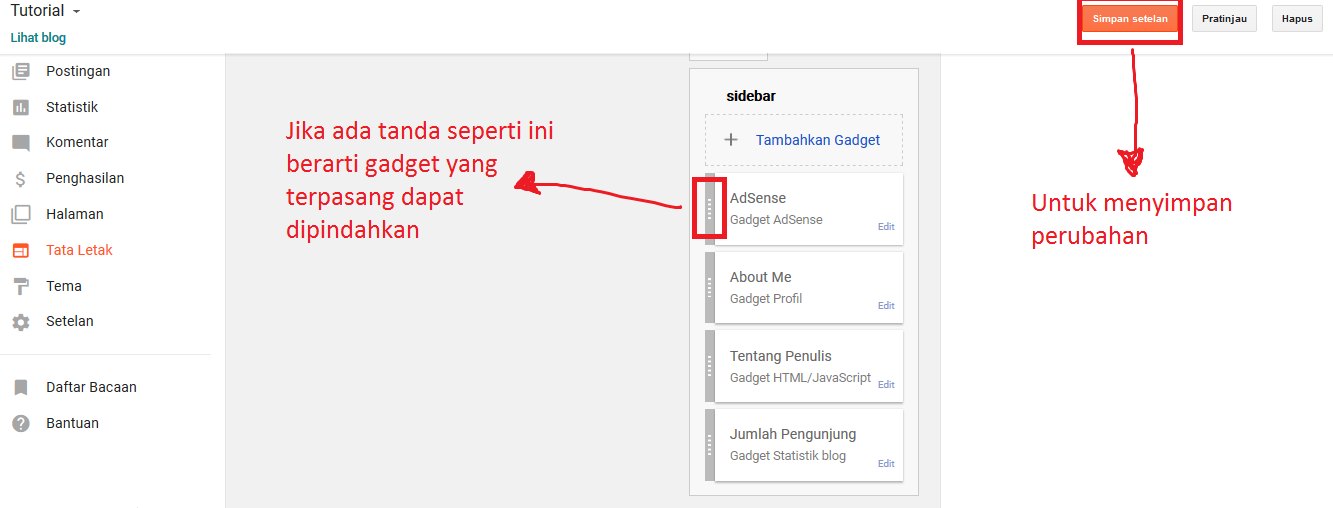1333x508 pixels.
Task: Click the Gadget HTML/JavaScript subtitle text
Action: (800, 377)
